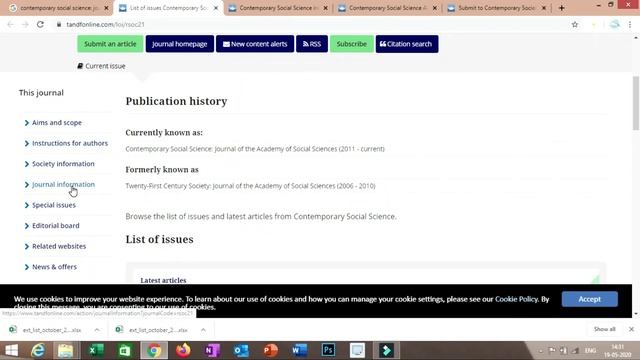Switch to Chrome in the taskbar

[154, 350]
